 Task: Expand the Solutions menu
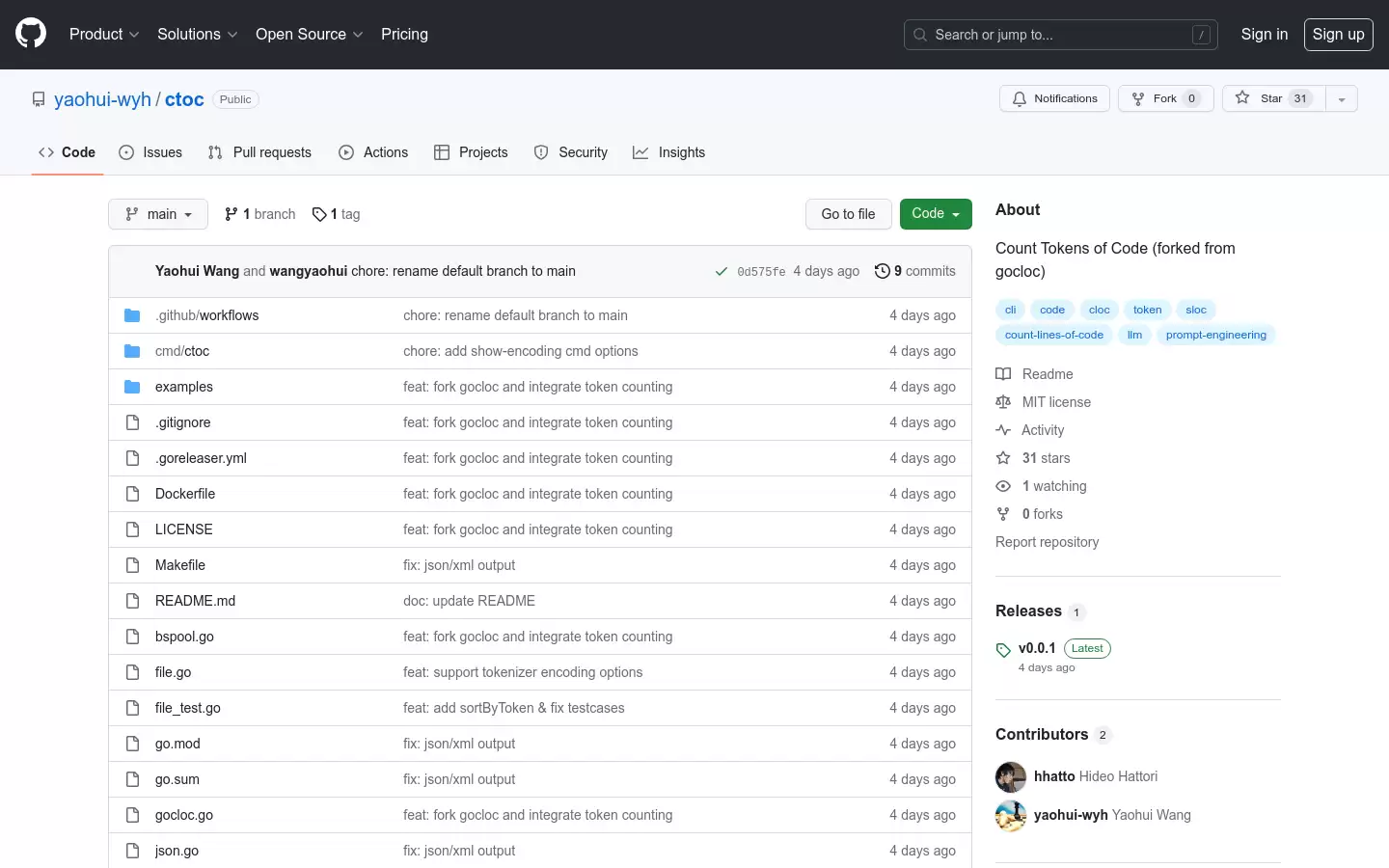tap(197, 34)
